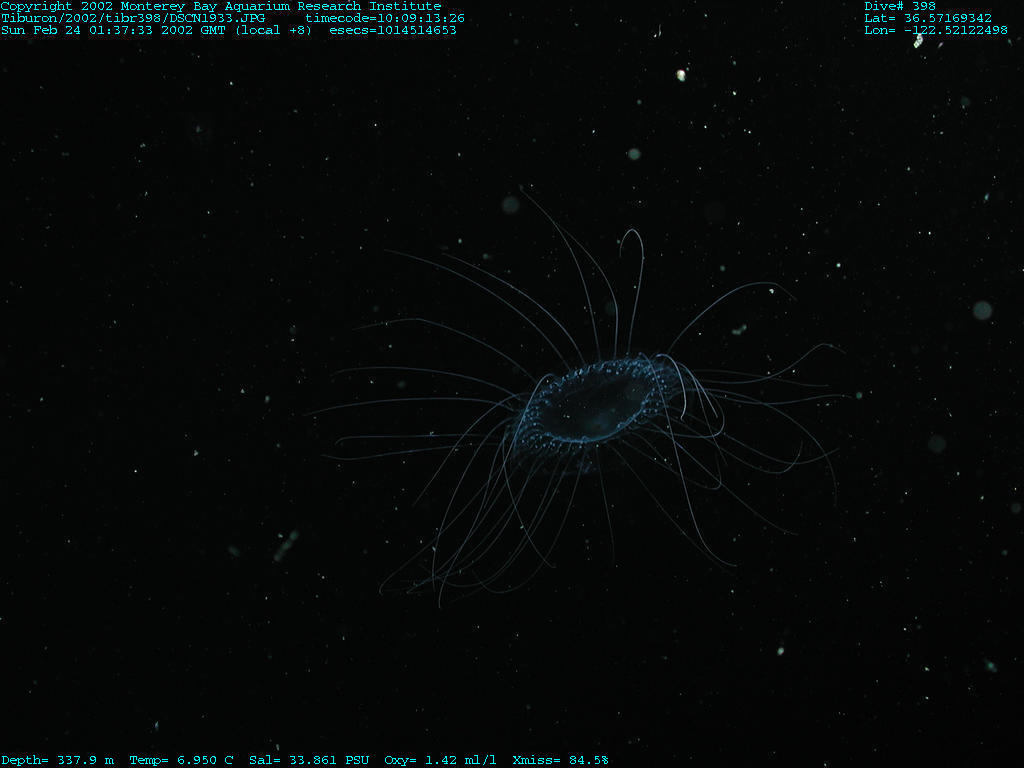The image size is (1024, 768).
Task: Click the bright white particle near top center
Action: (x=681, y=74)
